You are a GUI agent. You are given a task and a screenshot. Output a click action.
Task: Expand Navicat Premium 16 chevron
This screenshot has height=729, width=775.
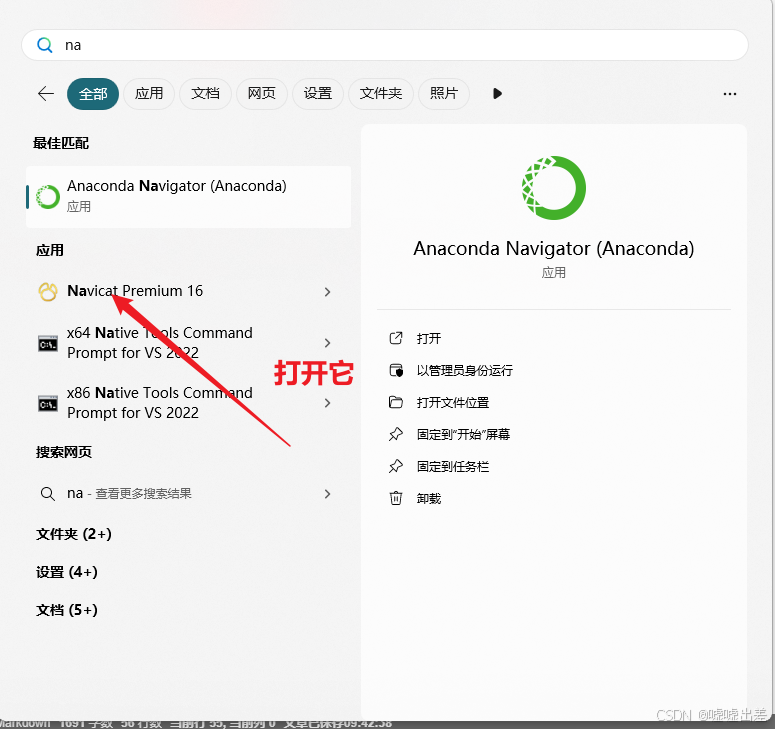[327, 292]
